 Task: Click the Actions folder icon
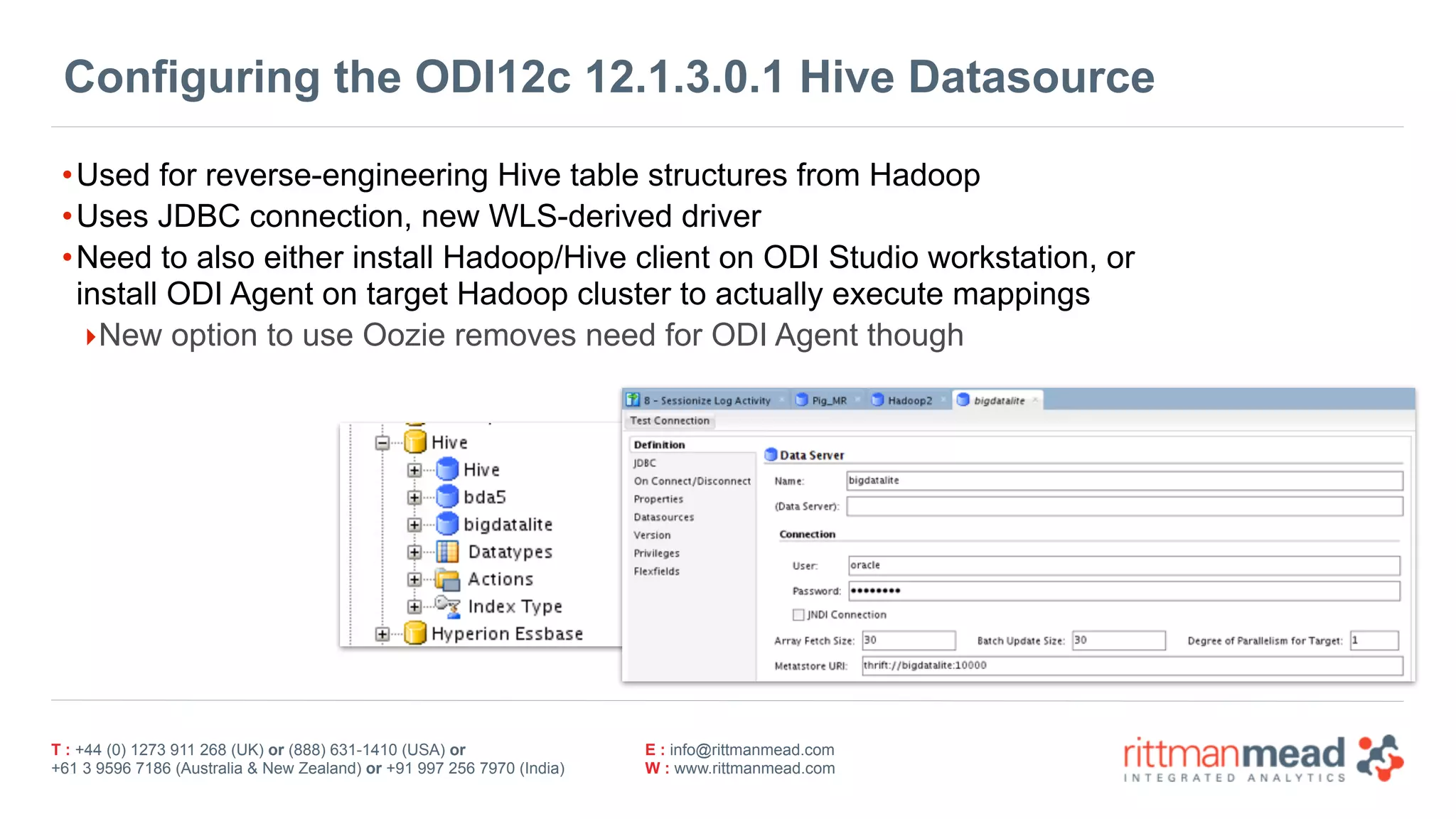(447, 579)
